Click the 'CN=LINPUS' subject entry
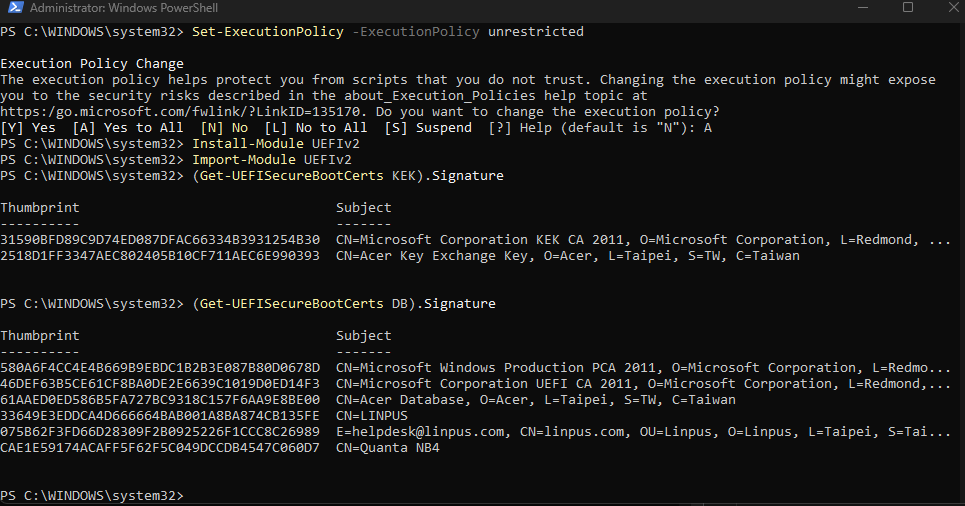The width and height of the screenshot is (965, 506). pyautogui.click(x=372, y=416)
